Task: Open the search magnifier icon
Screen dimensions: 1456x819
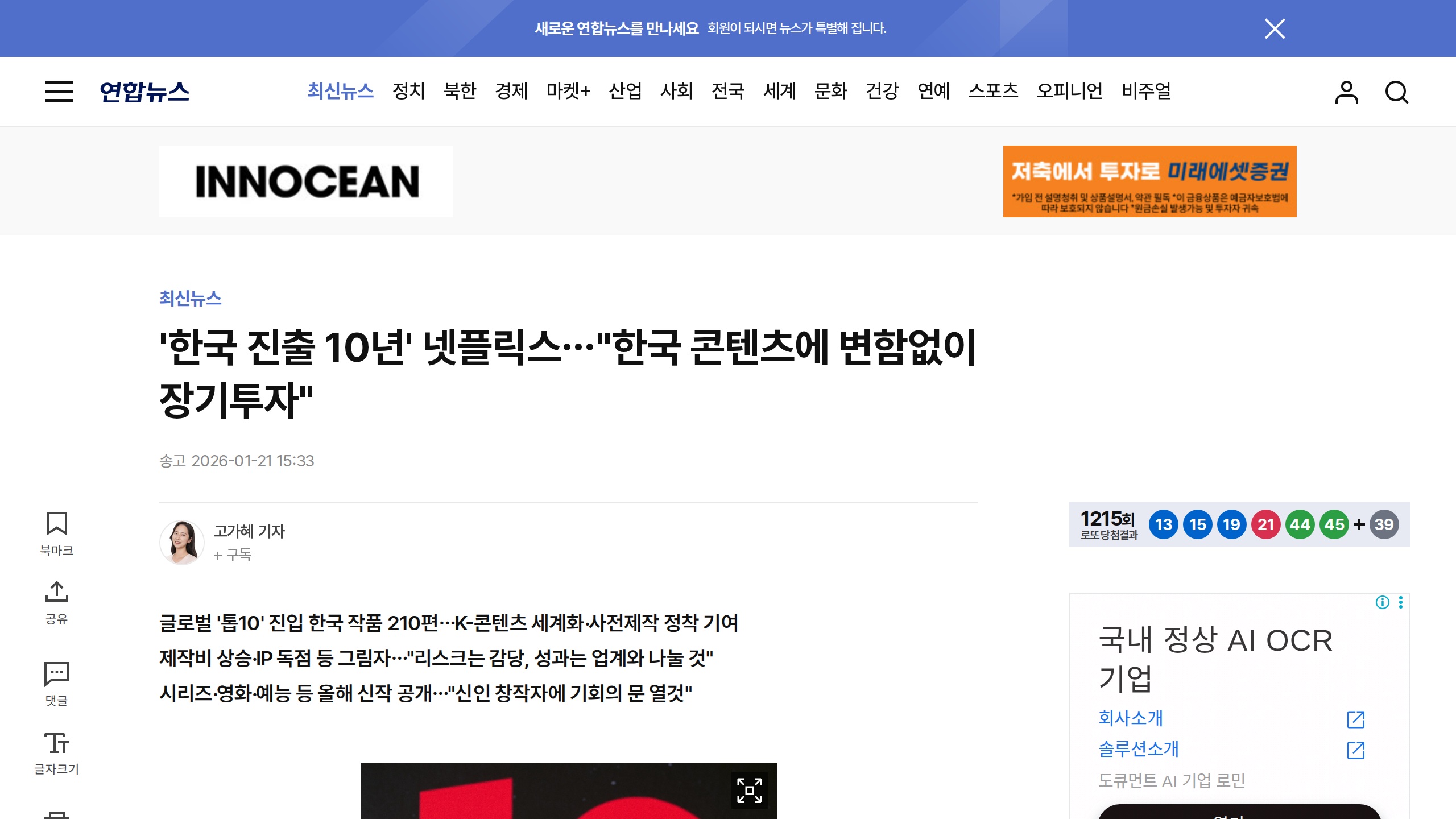Action: pyautogui.click(x=1396, y=92)
